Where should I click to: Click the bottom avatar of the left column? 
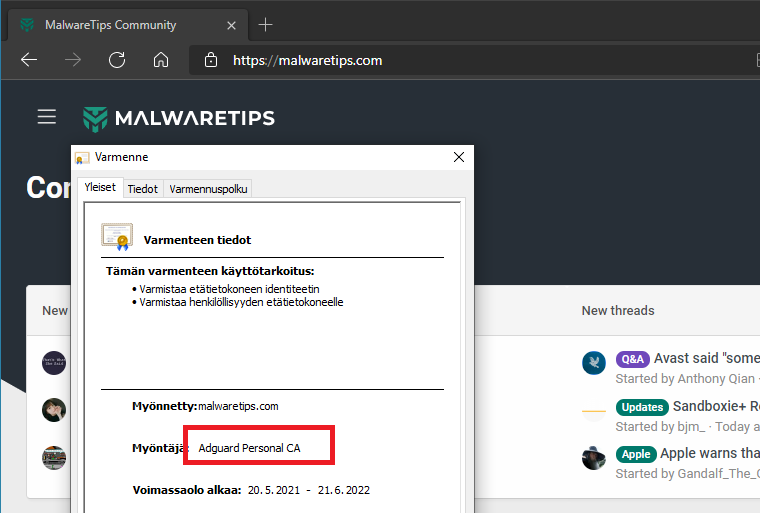[x=54, y=458]
